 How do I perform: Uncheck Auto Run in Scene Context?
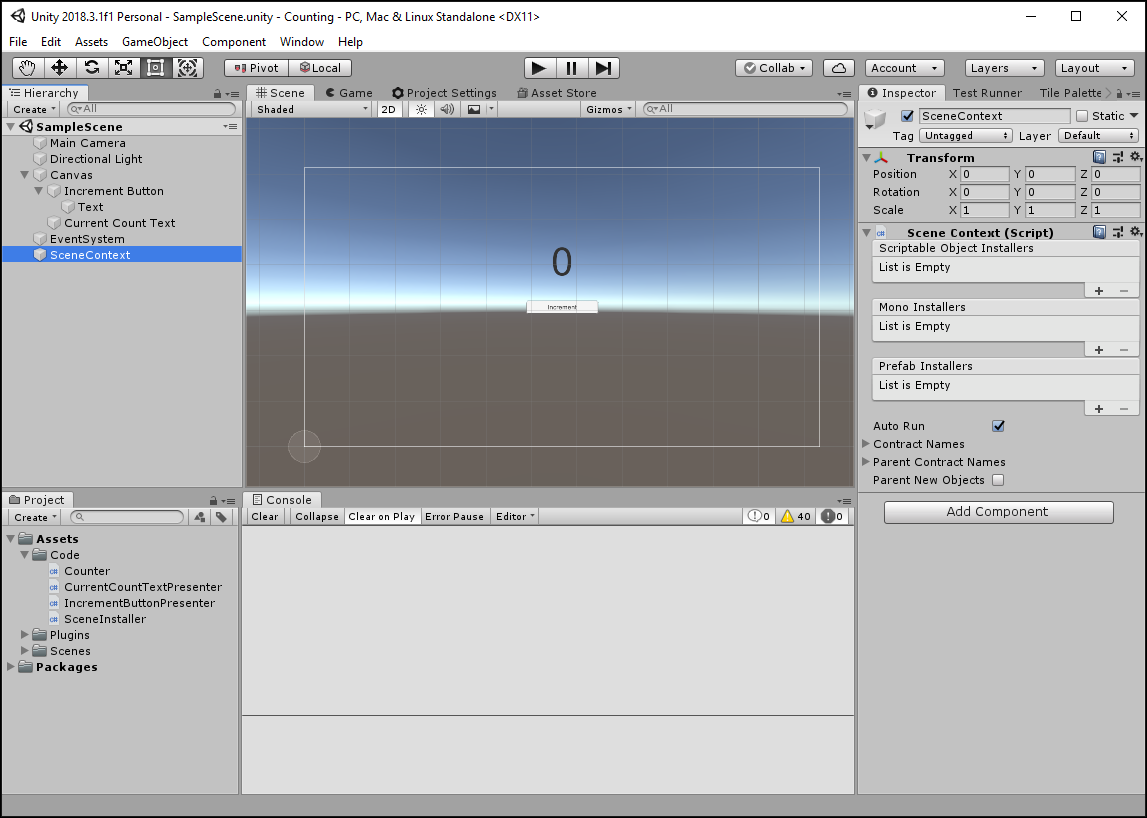(x=998, y=425)
